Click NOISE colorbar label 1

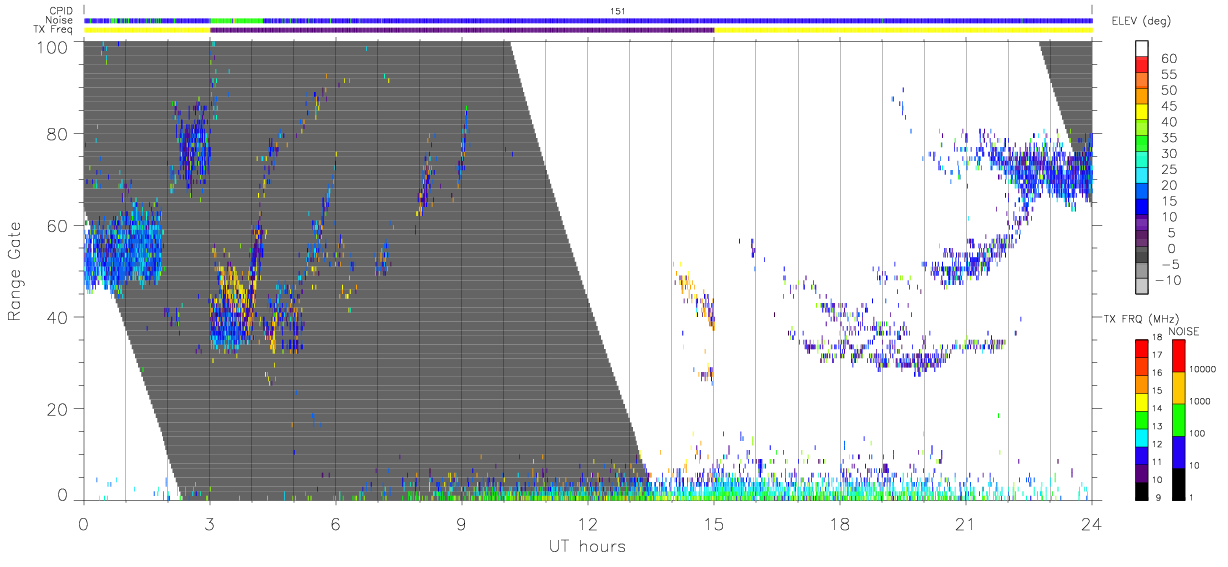(x=1192, y=497)
